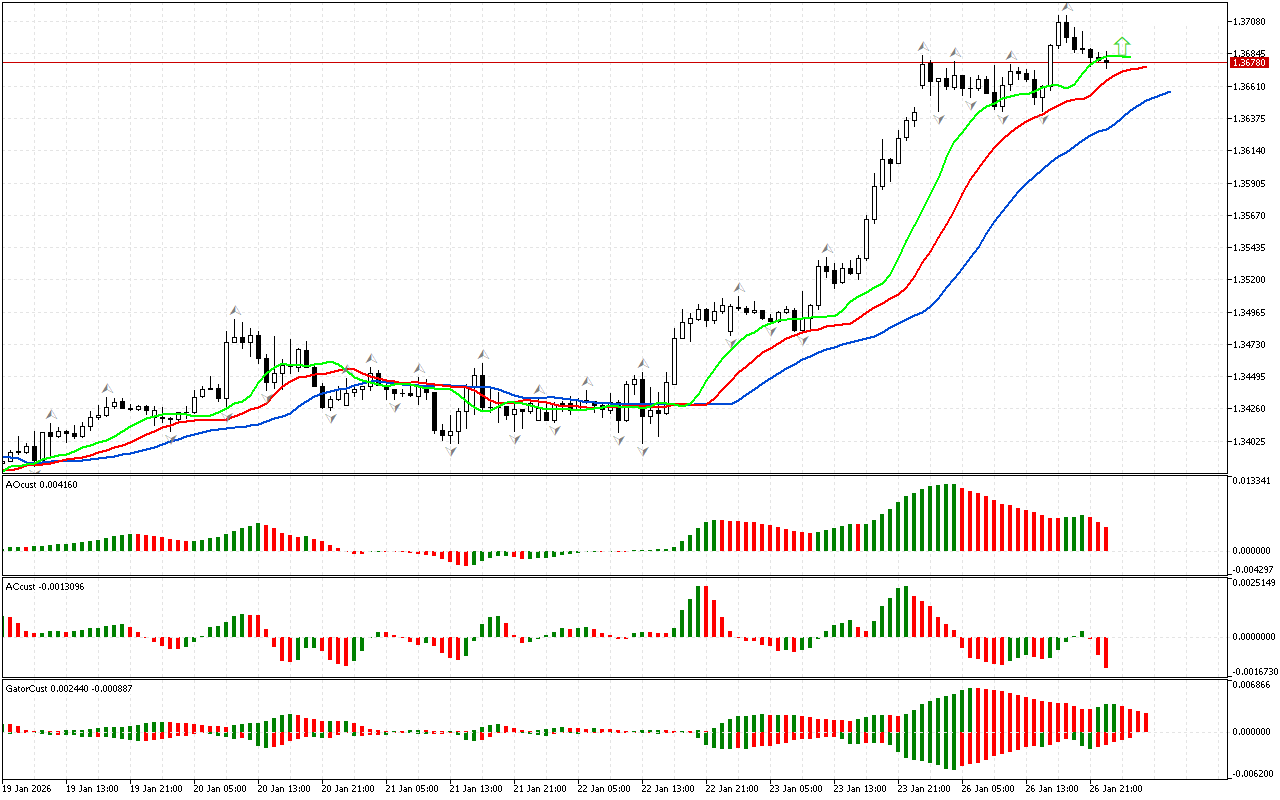
Task: Click the last red bar in ACcust histogram
Action: (x=1106, y=652)
